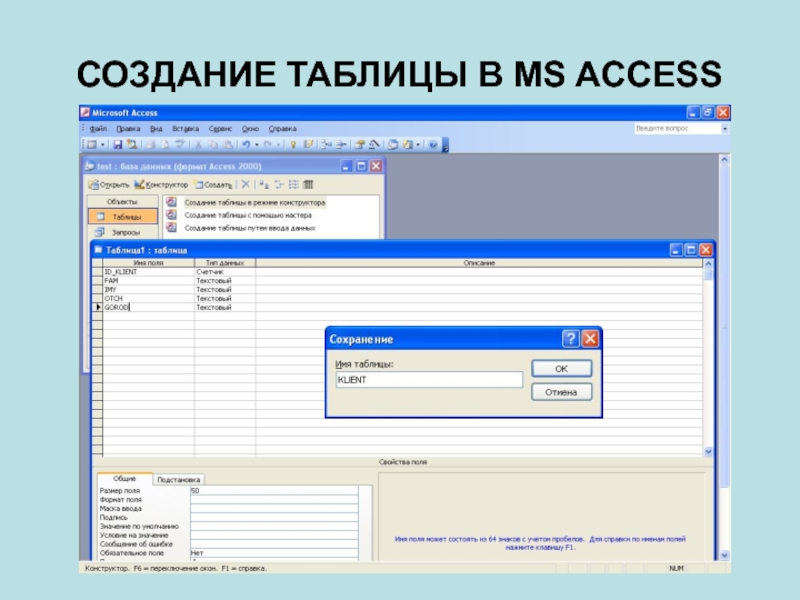Click the Undo arrow icon
The image size is (800, 600).
(x=246, y=145)
